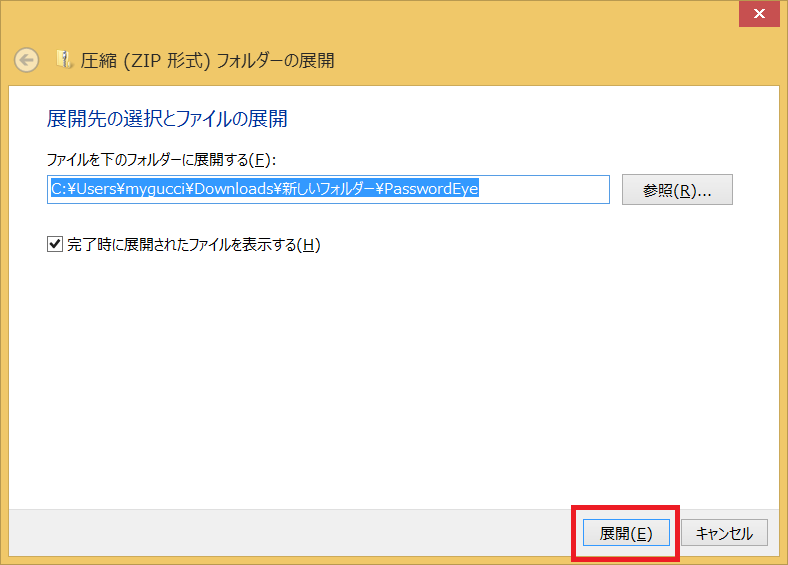The width and height of the screenshot is (788, 565).
Task: Open the 参照(R)... browse button
Action: [677, 190]
